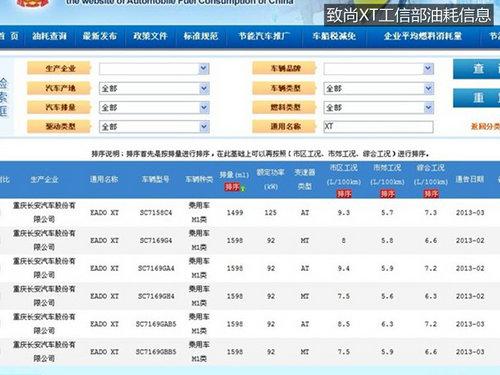Open the 车船税减免 navigation tab
The width and height of the screenshot is (500, 375).
(334, 36)
